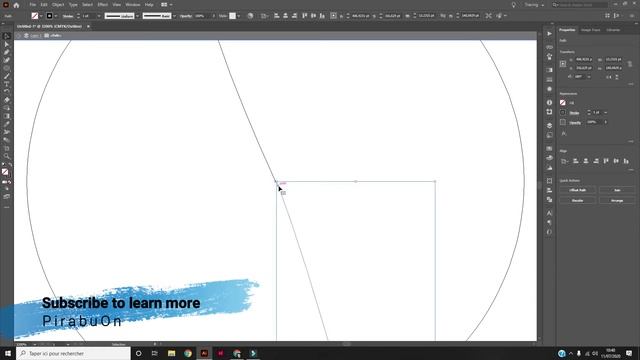
Task: Select the Paintbrush tool
Action: (7, 76)
